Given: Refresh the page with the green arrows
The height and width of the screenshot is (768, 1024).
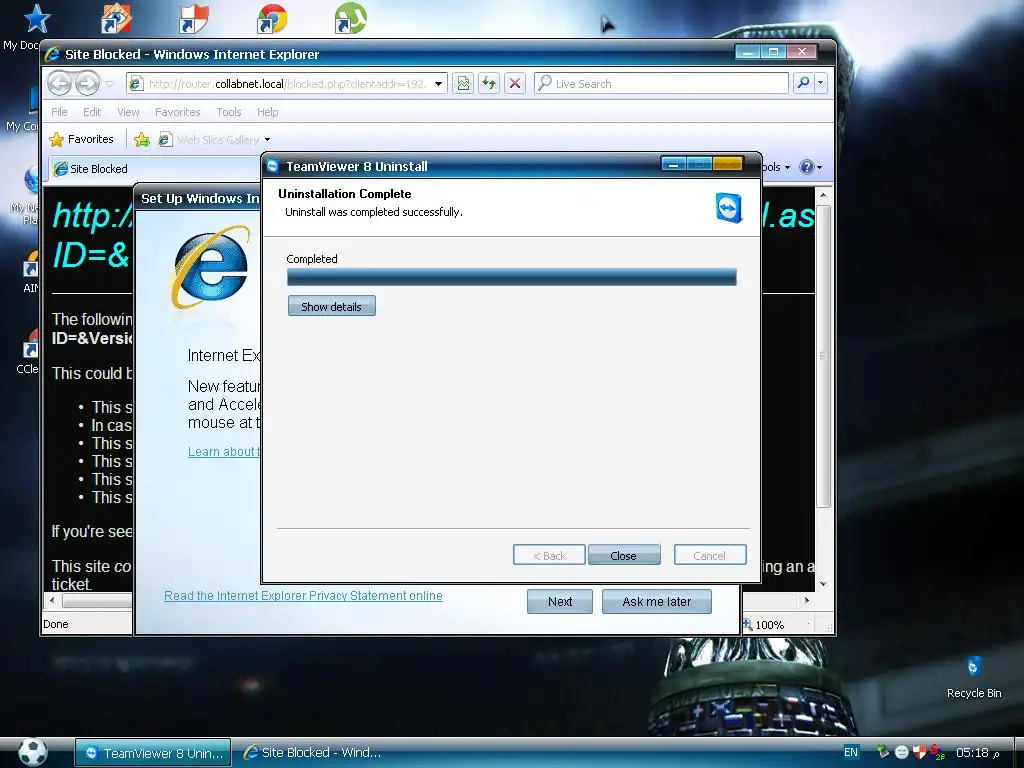Looking at the screenshot, I should [x=488, y=83].
